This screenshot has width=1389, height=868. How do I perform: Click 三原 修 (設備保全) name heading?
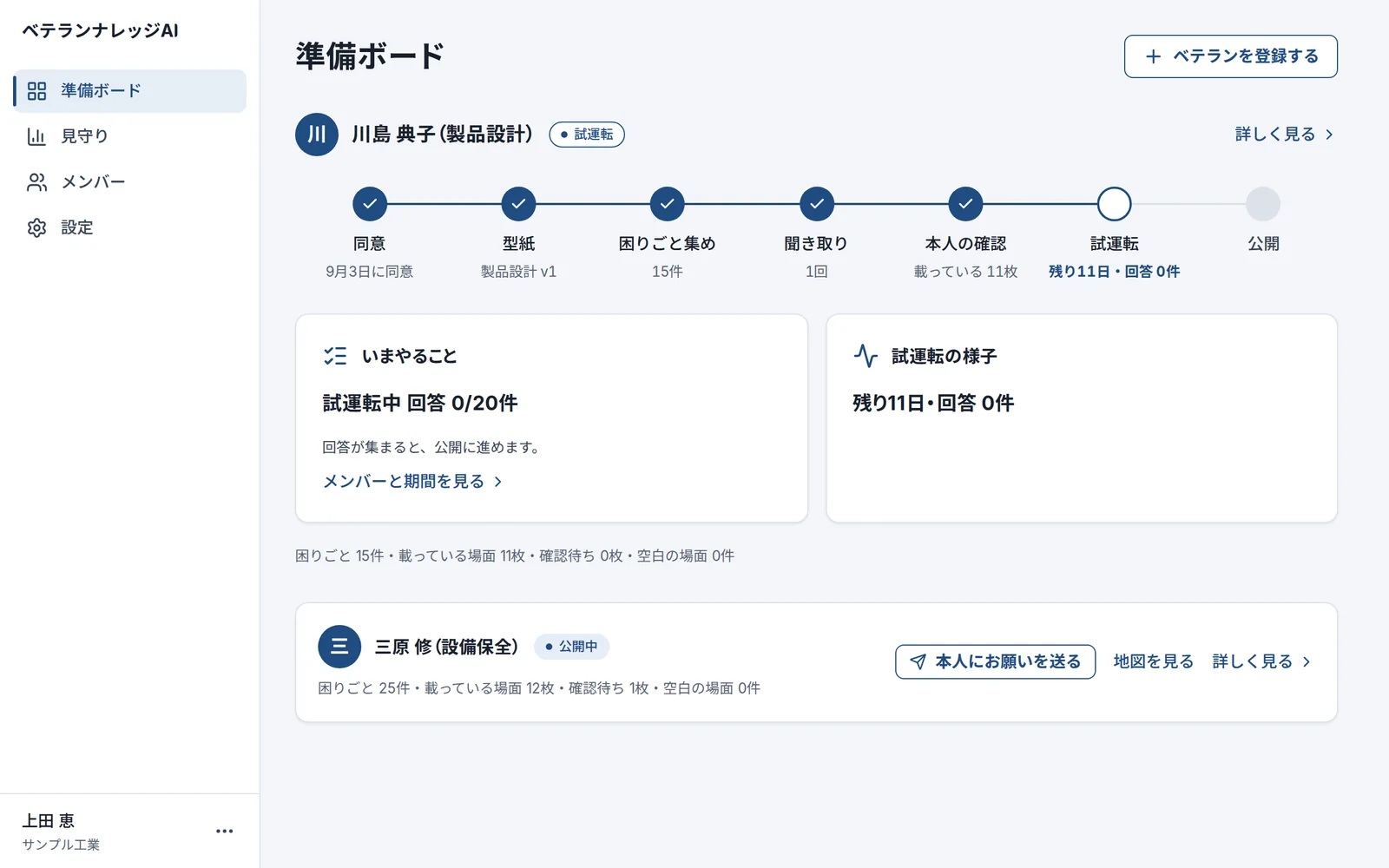click(x=446, y=647)
